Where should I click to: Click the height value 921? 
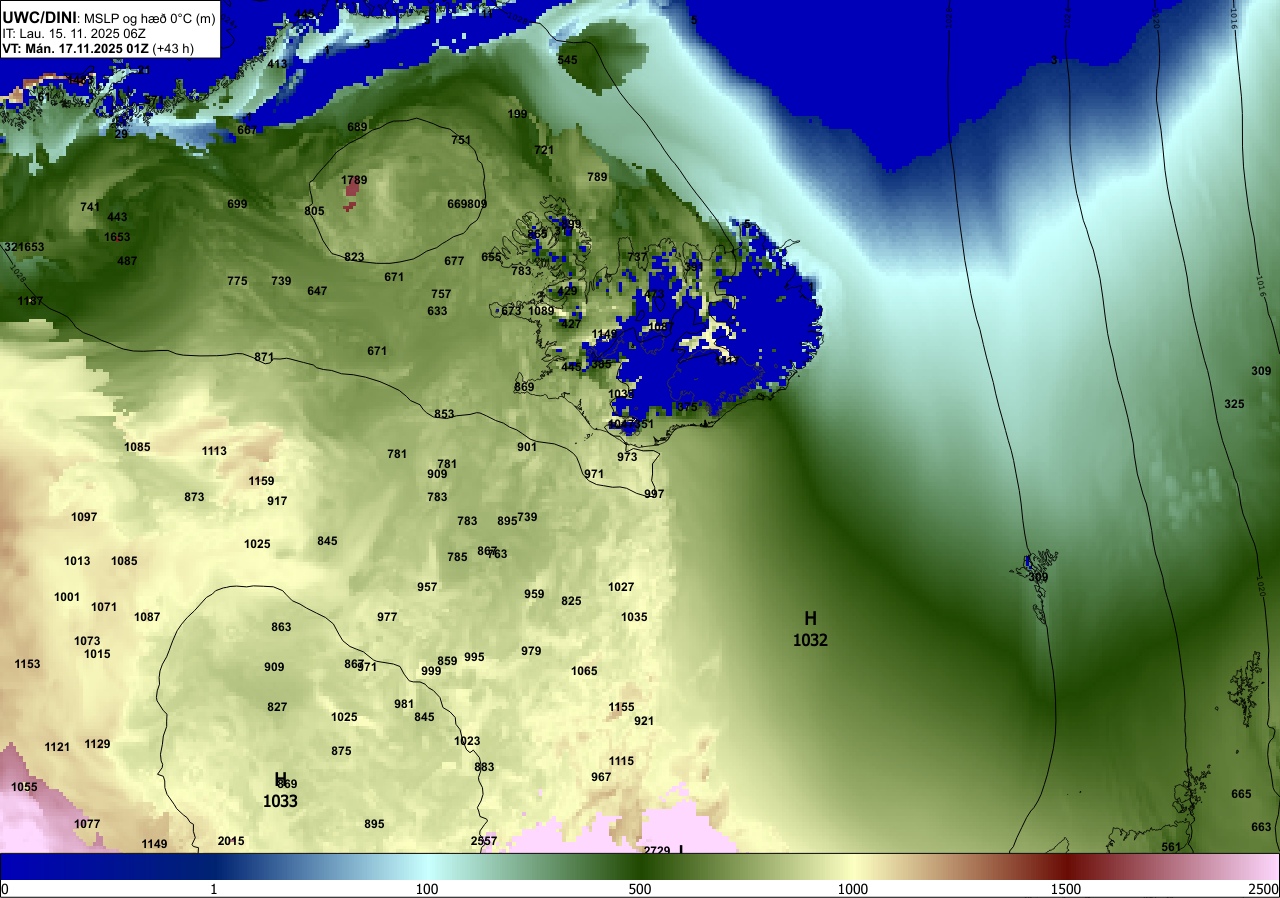click(644, 721)
